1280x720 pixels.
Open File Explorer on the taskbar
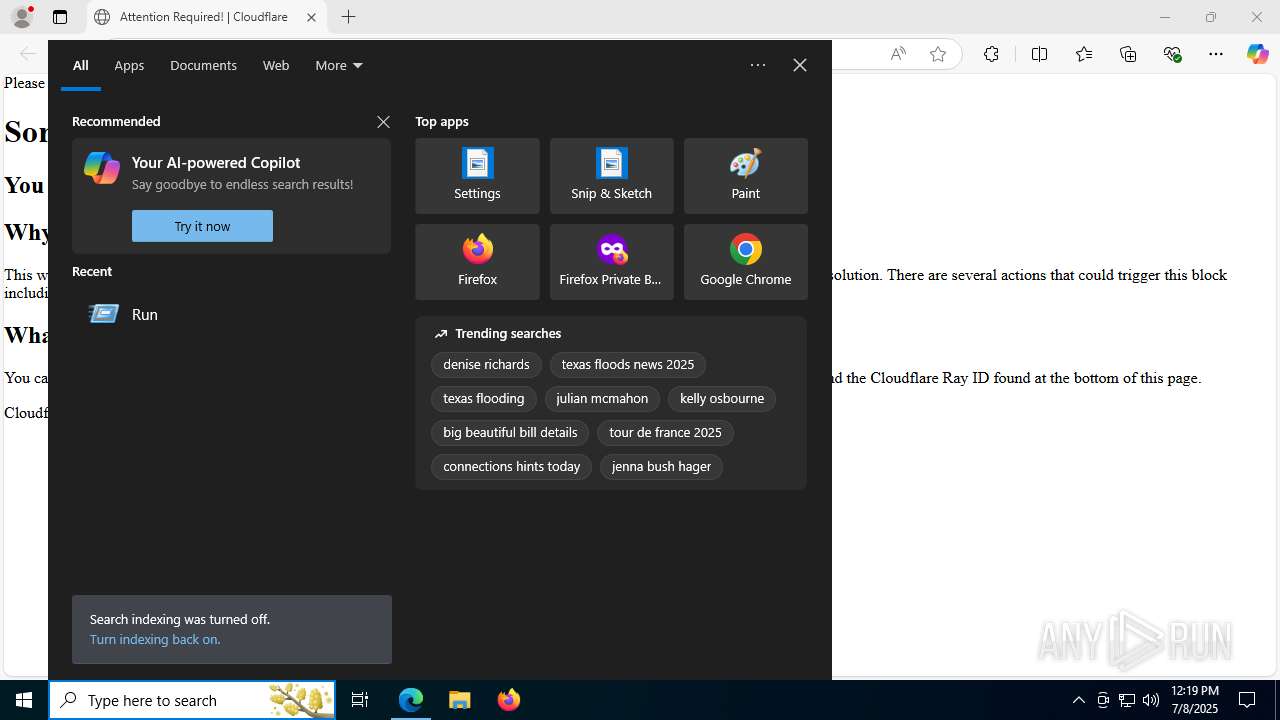tap(460, 700)
